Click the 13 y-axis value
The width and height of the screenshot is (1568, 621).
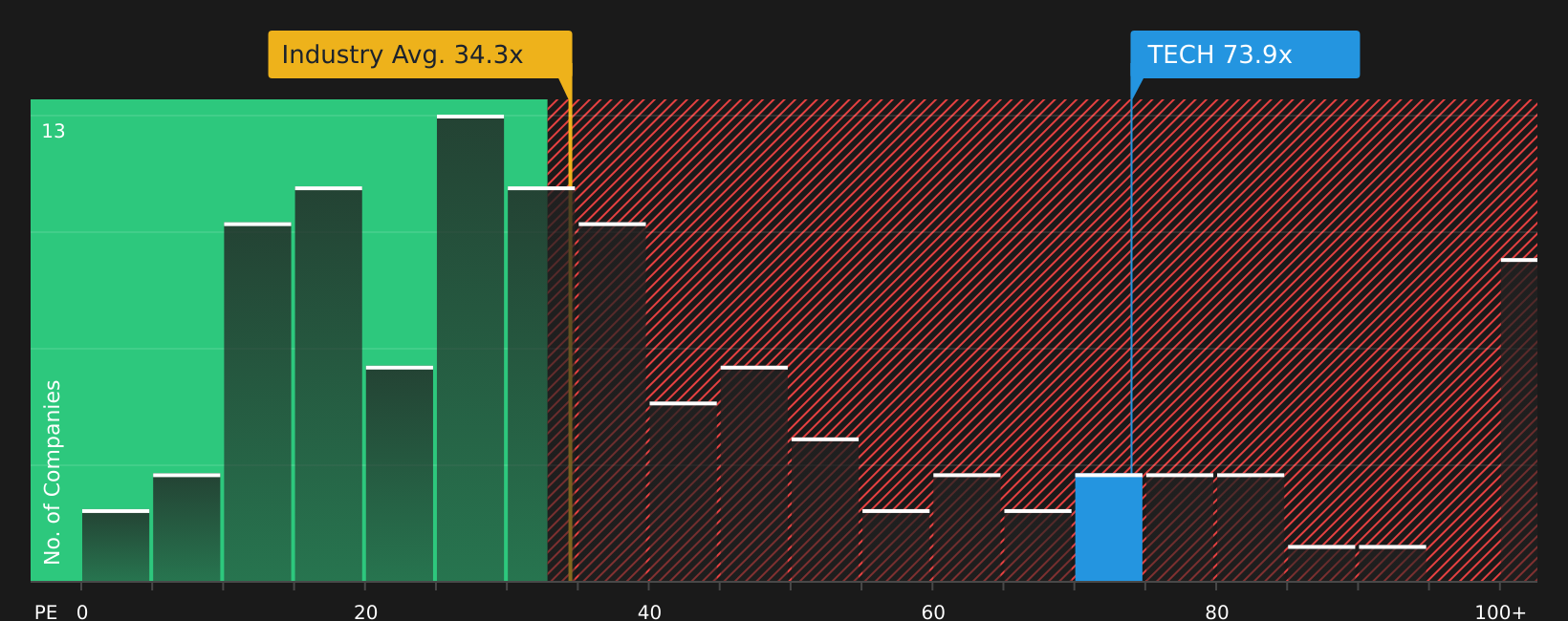(54, 132)
